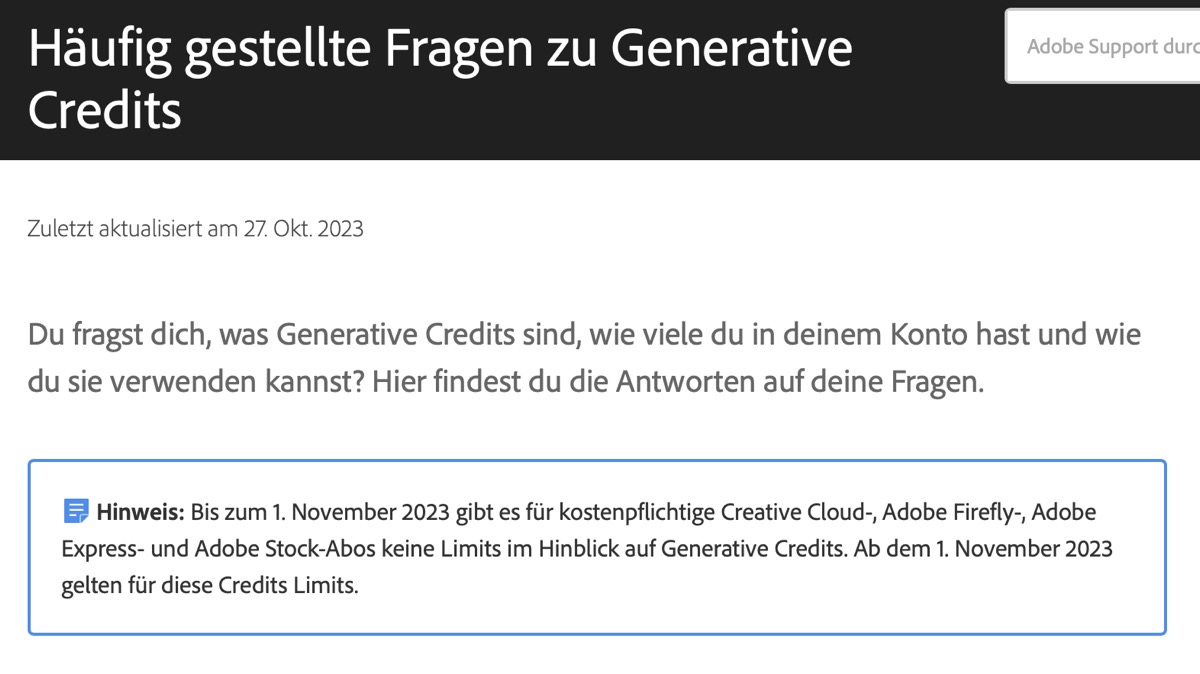Click the bold "Hinweis:" label
This screenshot has height=674, width=1200.
click(x=141, y=513)
